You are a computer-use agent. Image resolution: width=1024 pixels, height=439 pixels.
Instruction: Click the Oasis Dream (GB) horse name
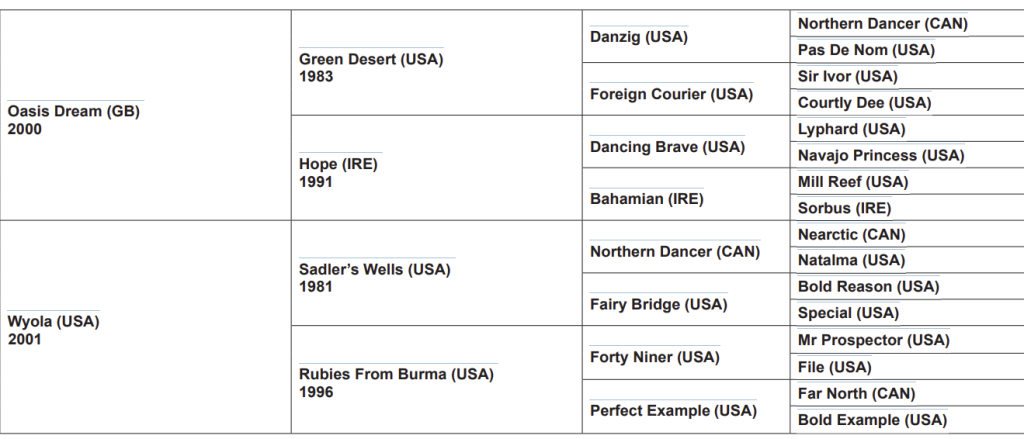pos(73,112)
